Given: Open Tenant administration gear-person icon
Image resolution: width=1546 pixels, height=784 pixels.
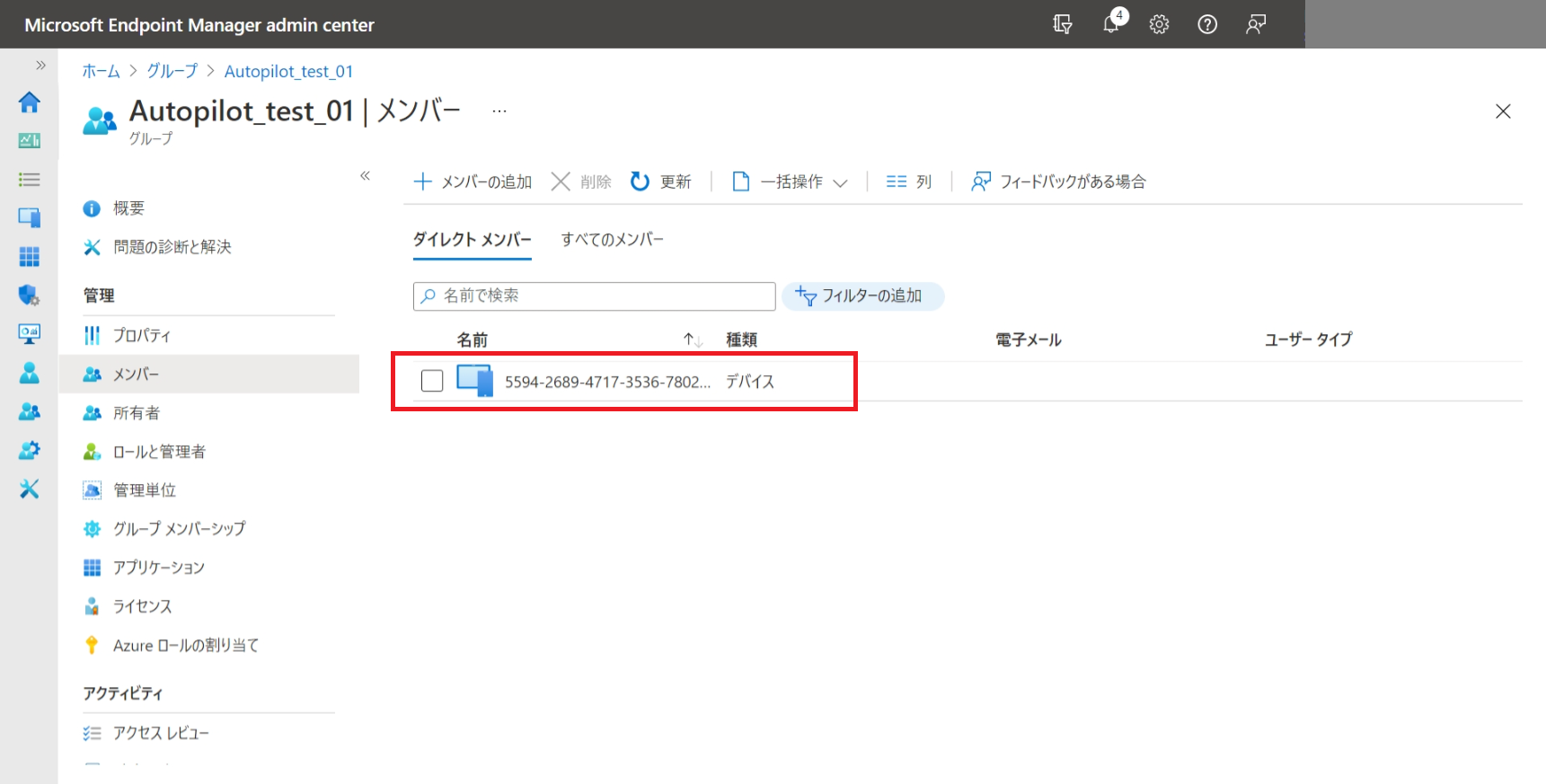Looking at the screenshot, I should (x=30, y=450).
